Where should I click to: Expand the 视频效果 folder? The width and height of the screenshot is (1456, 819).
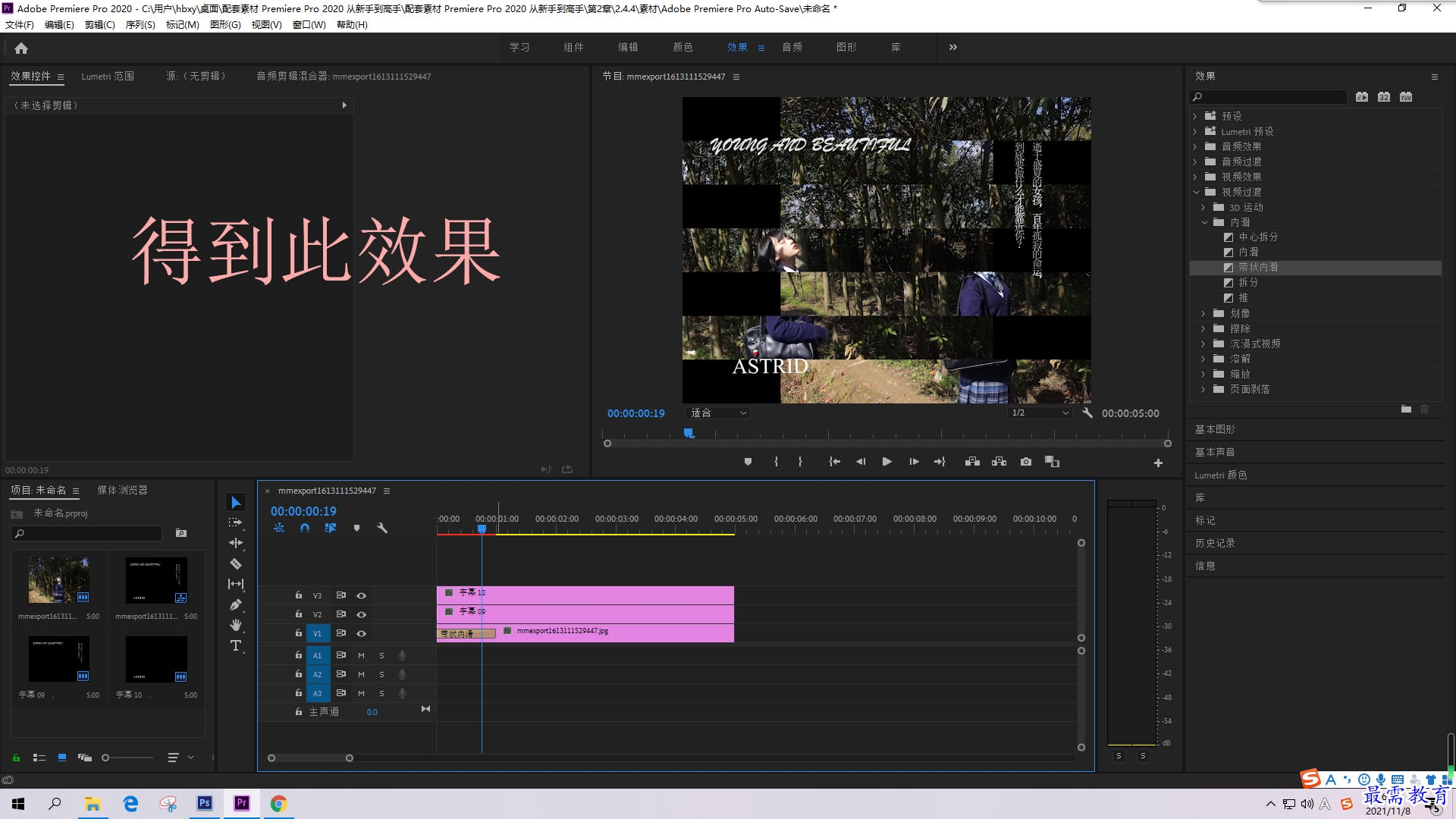click(1195, 177)
